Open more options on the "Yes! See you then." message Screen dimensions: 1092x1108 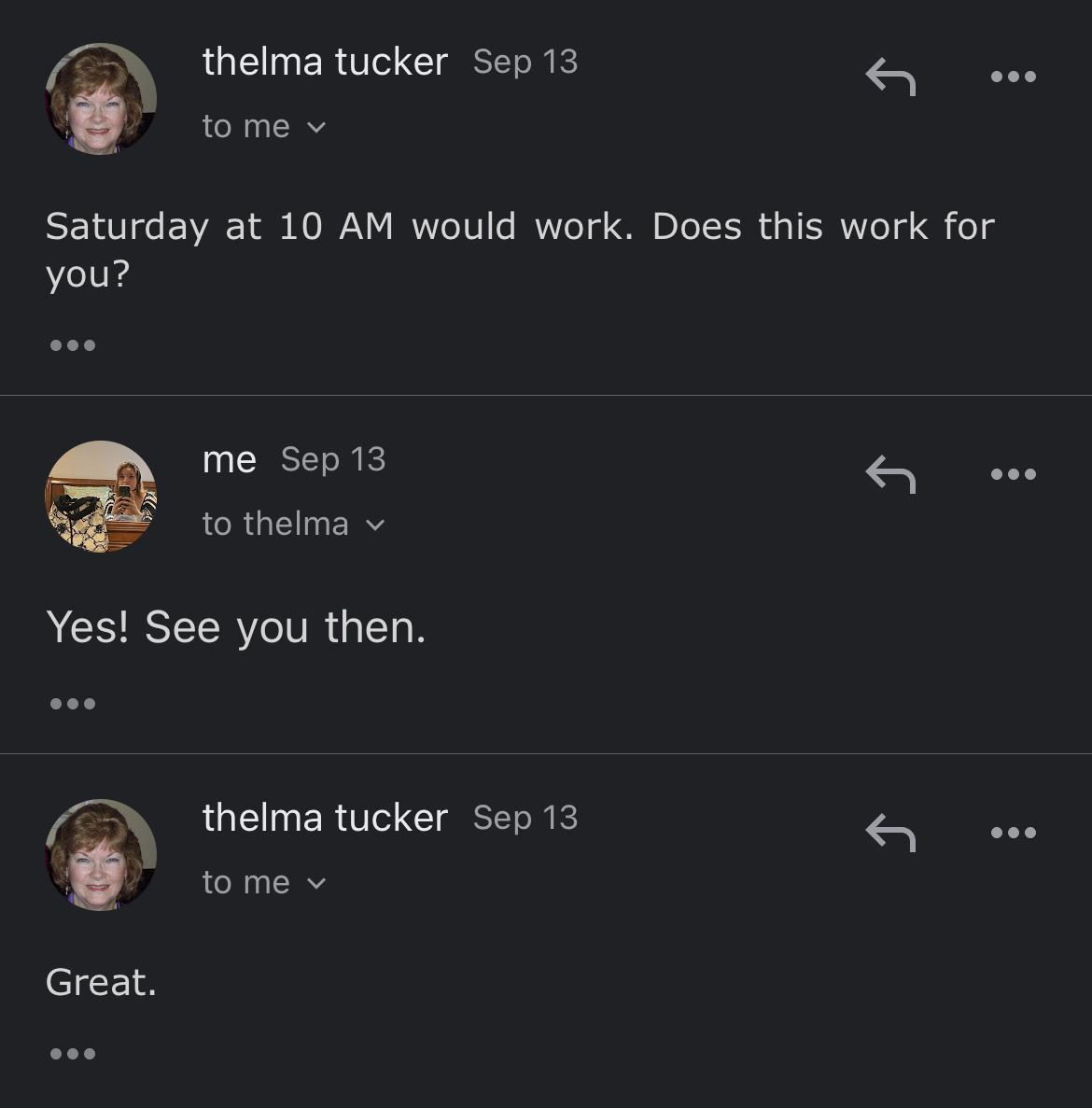[1014, 474]
